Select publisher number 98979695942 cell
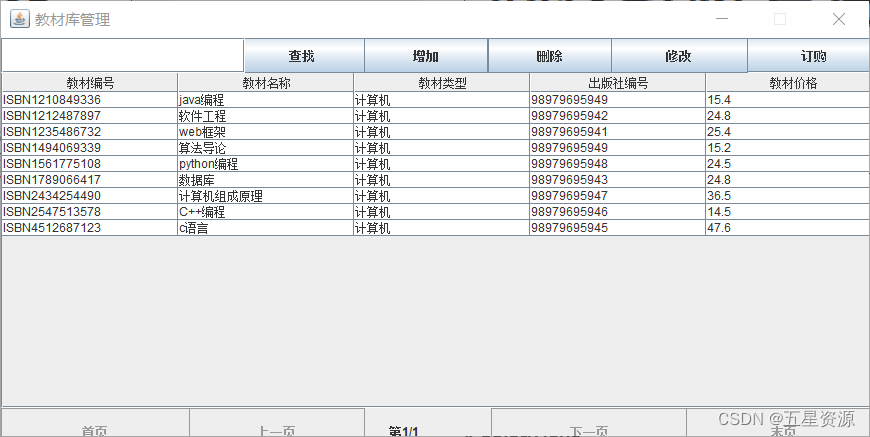The width and height of the screenshot is (870, 437). point(618,116)
